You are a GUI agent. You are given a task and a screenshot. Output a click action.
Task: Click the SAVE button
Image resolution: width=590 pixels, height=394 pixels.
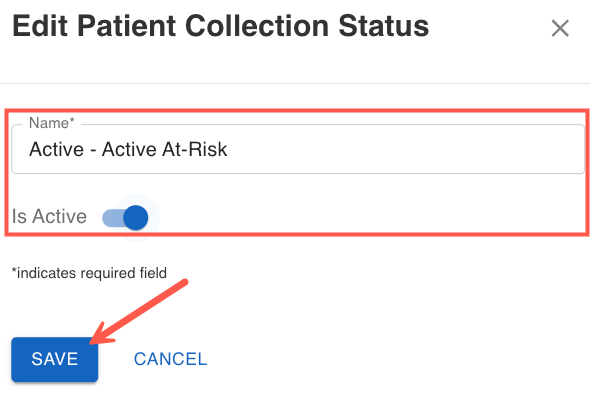click(55, 359)
